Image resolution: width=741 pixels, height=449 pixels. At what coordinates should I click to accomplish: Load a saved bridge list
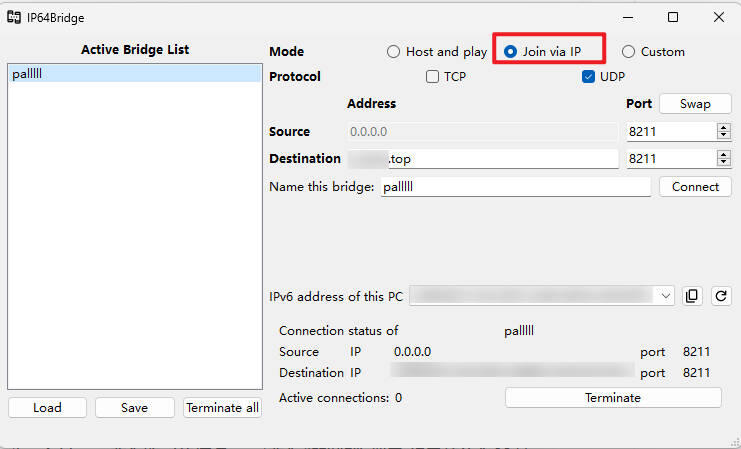47,407
